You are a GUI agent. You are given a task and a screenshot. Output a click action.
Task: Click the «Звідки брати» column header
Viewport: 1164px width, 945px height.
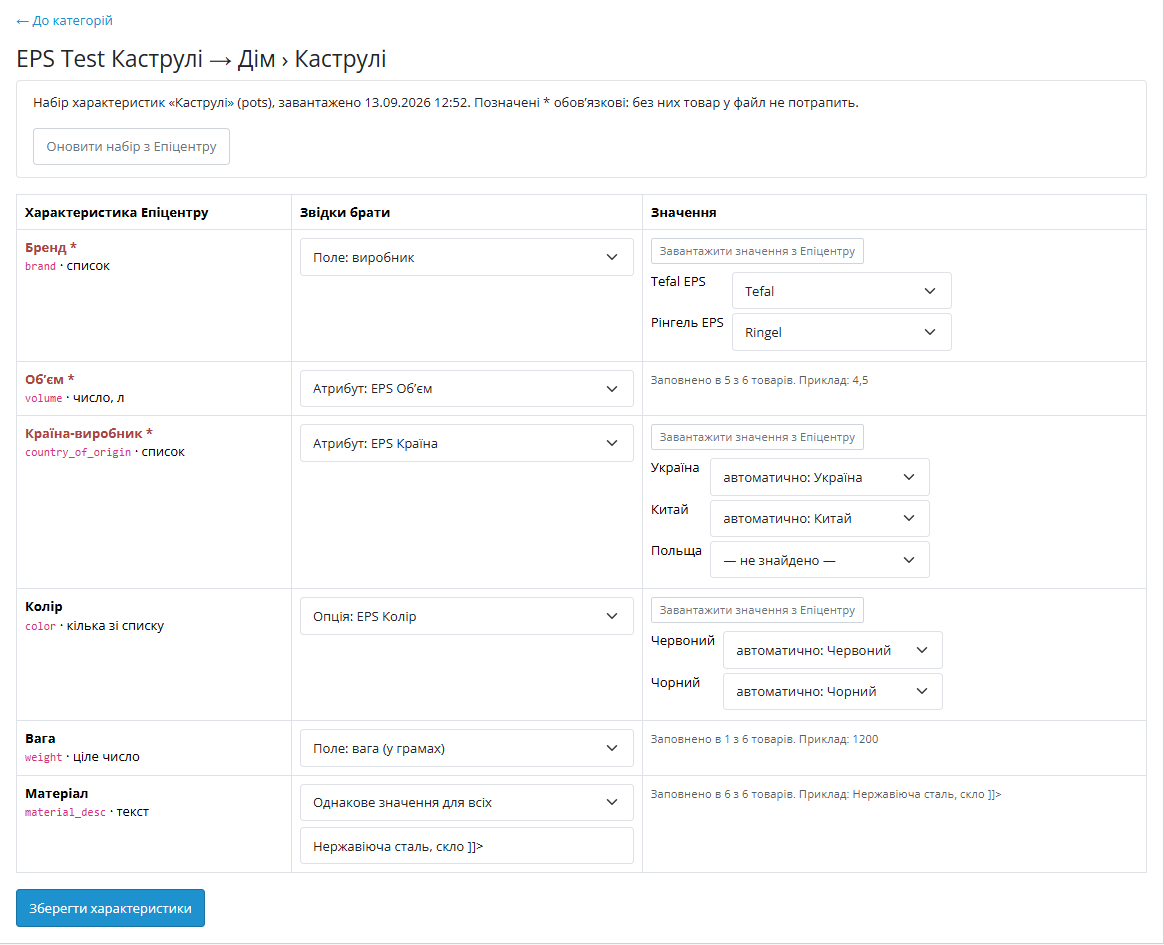pyautogui.click(x=345, y=212)
